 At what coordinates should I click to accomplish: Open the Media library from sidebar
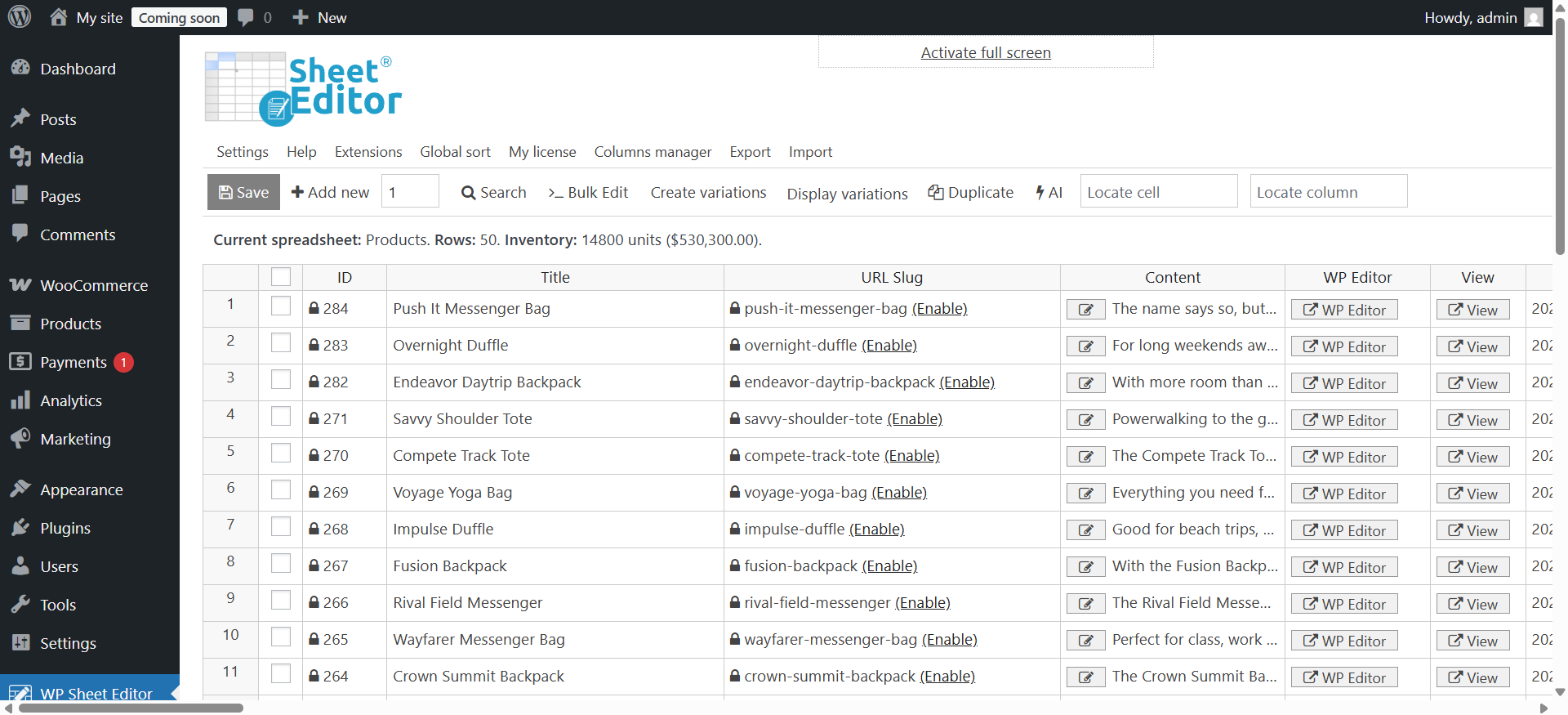point(61,158)
